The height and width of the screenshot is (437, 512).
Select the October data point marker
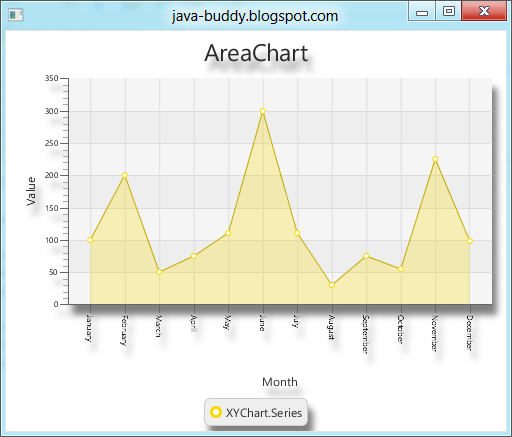click(x=401, y=269)
